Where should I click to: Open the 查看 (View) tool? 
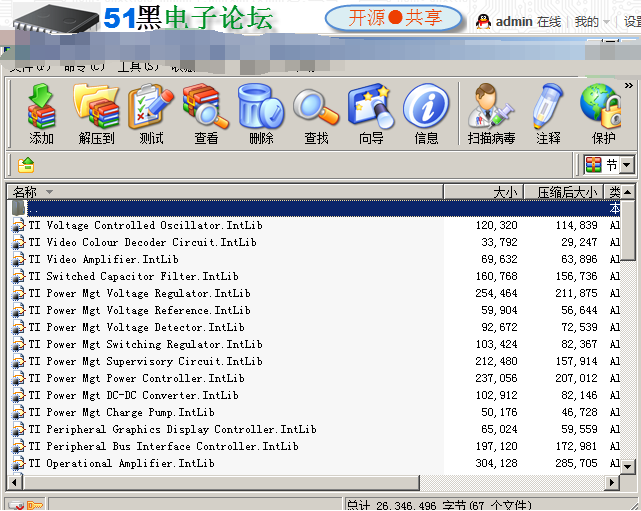[206, 113]
